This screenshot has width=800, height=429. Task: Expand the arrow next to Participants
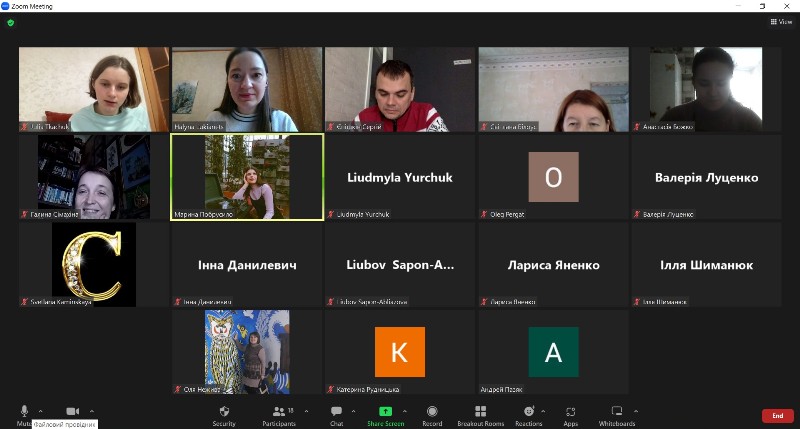306,411
